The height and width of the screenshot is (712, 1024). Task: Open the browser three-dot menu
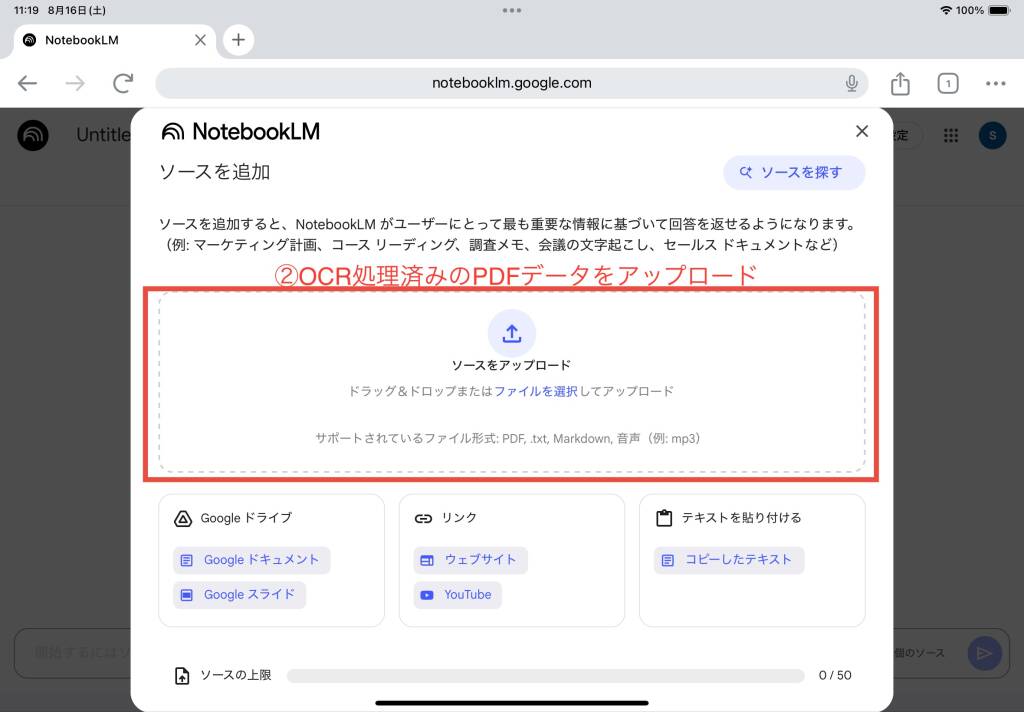(x=995, y=84)
